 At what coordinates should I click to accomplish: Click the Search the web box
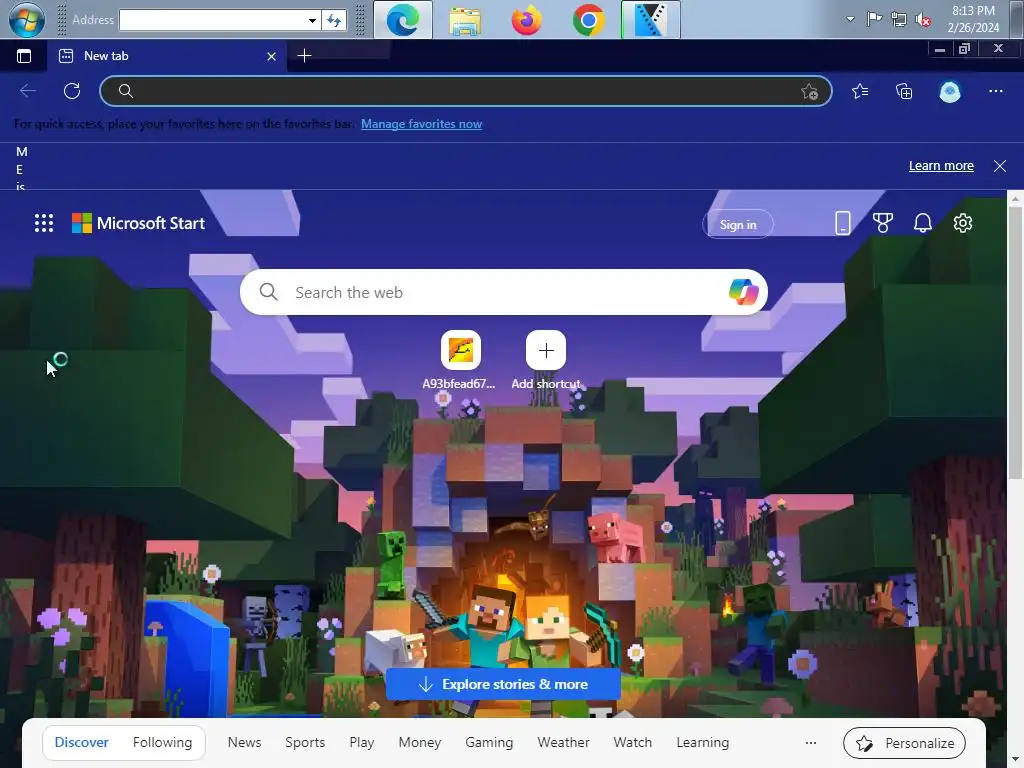[x=504, y=293]
